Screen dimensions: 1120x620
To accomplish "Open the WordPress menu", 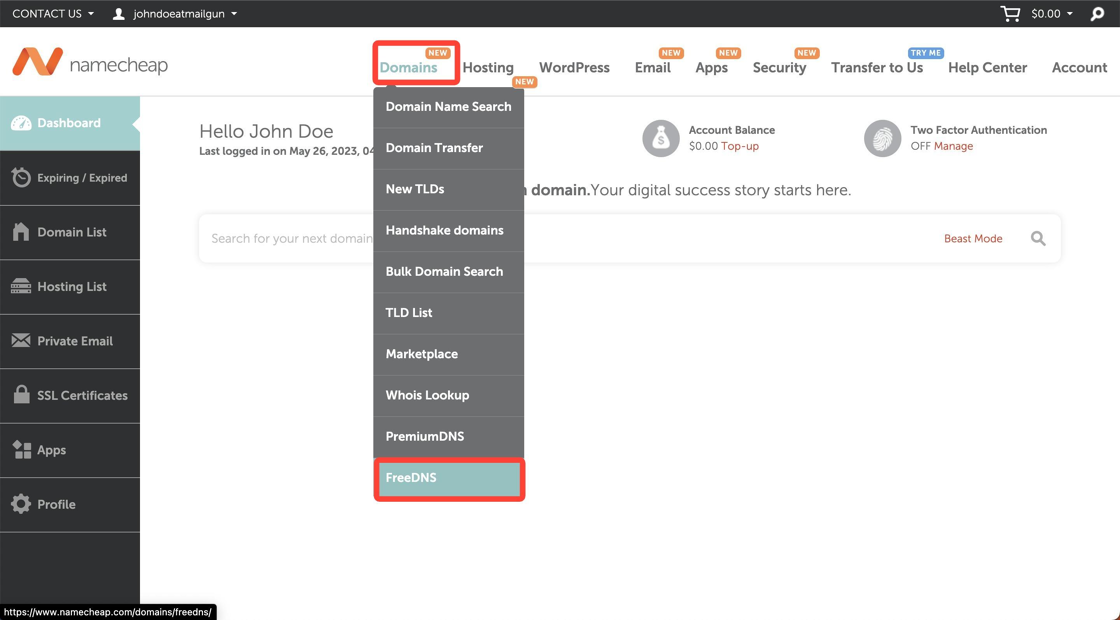I will [574, 67].
